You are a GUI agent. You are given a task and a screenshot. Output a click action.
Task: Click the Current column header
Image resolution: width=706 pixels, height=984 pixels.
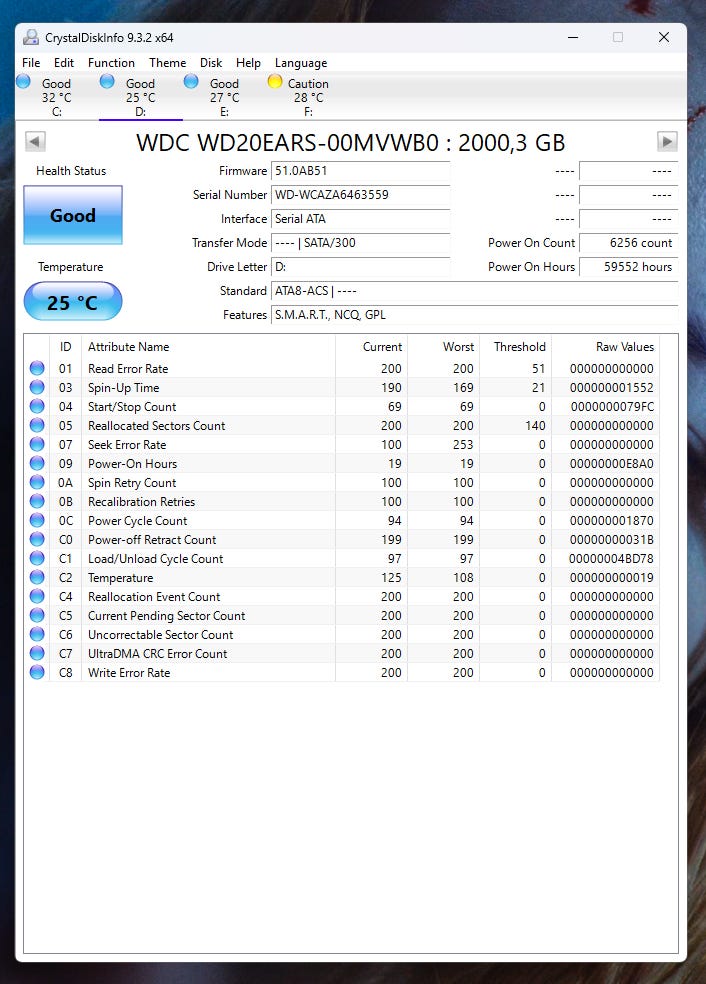click(x=372, y=346)
